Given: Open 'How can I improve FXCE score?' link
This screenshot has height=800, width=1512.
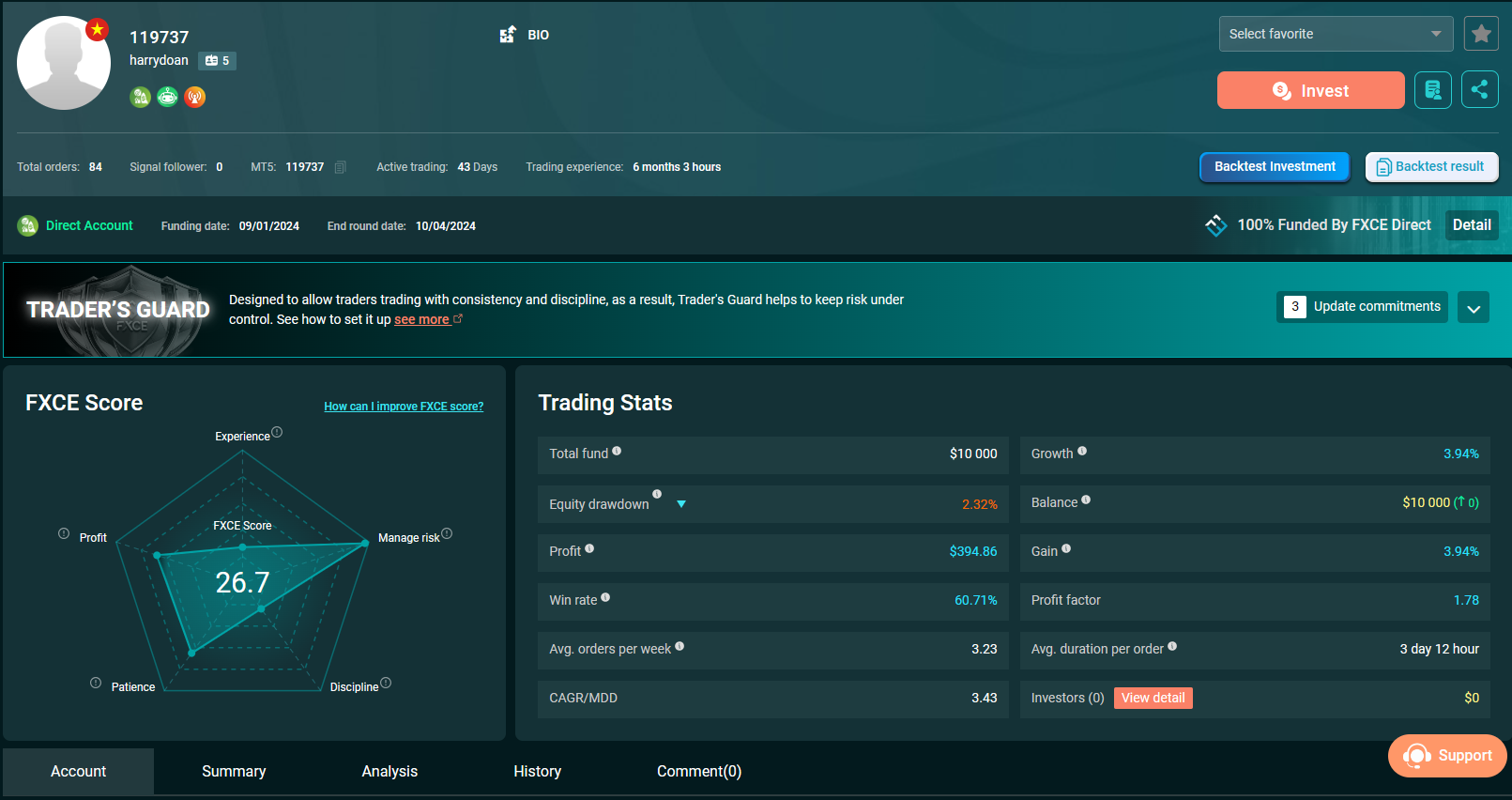Looking at the screenshot, I should pyautogui.click(x=404, y=407).
